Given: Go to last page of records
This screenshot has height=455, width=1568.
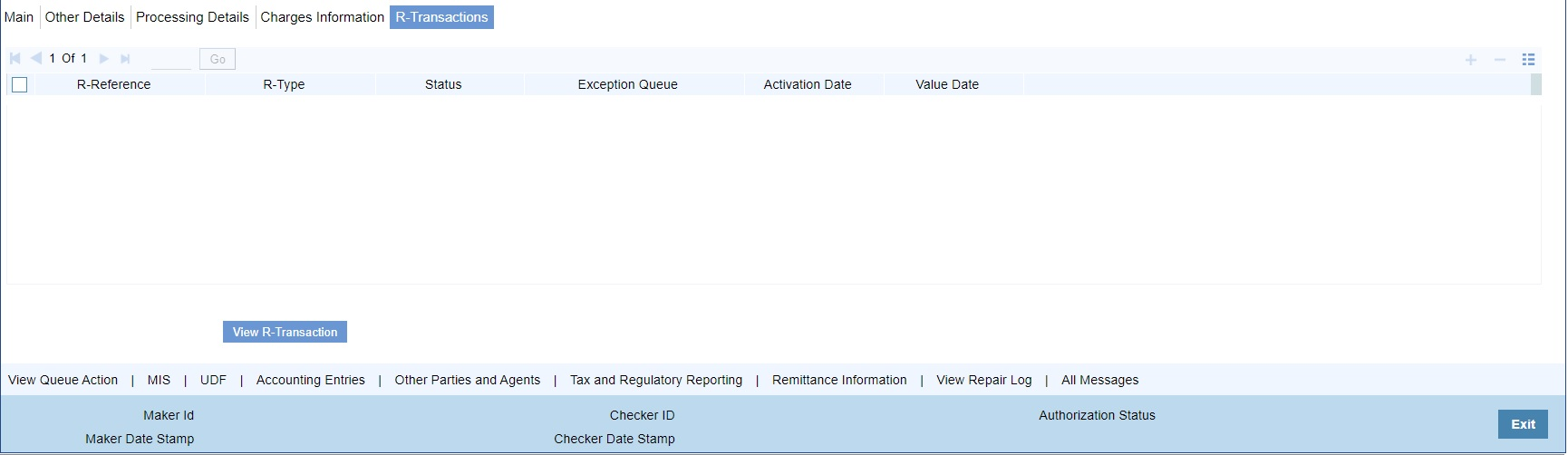Looking at the screenshot, I should (x=125, y=59).
